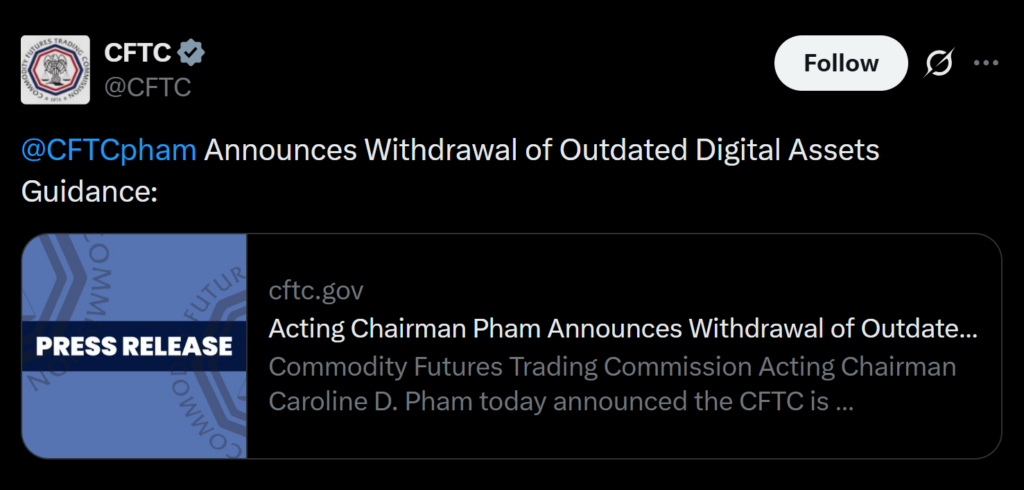The image size is (1024, 490).
Task: Open the three-dot More options menu
Action: coord(986,63)
